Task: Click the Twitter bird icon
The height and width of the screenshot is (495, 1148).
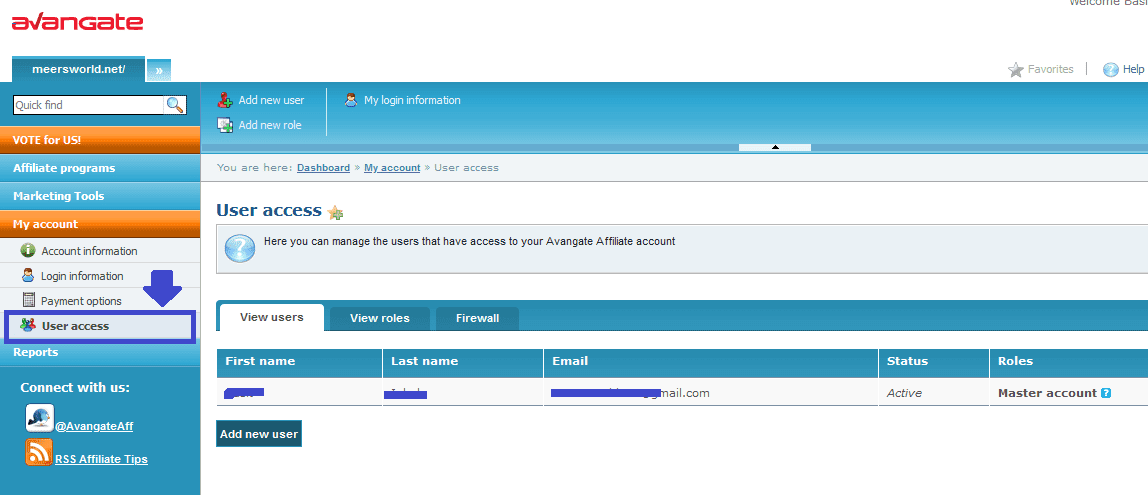Action: click(x=40, y=417)
